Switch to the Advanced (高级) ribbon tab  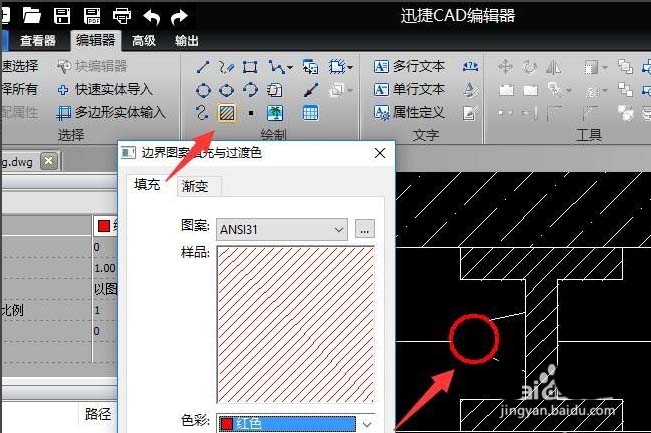(144, 41)
